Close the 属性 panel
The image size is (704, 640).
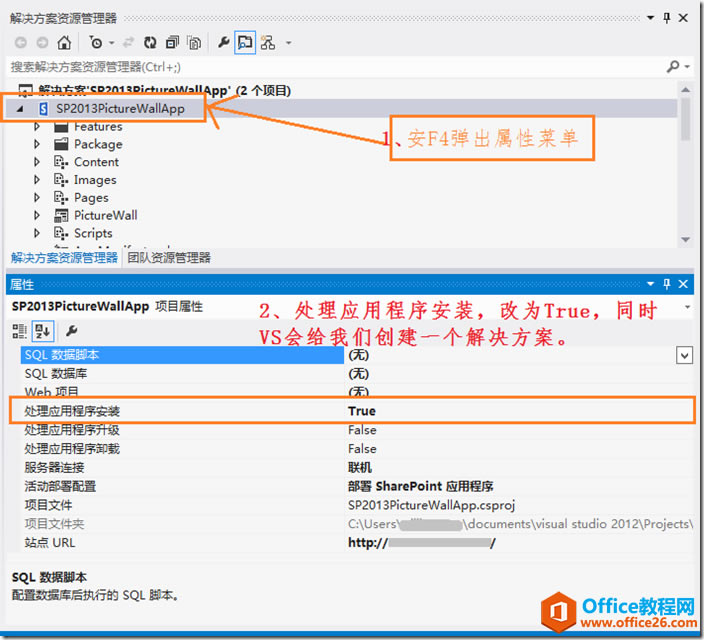pos(683,284)
